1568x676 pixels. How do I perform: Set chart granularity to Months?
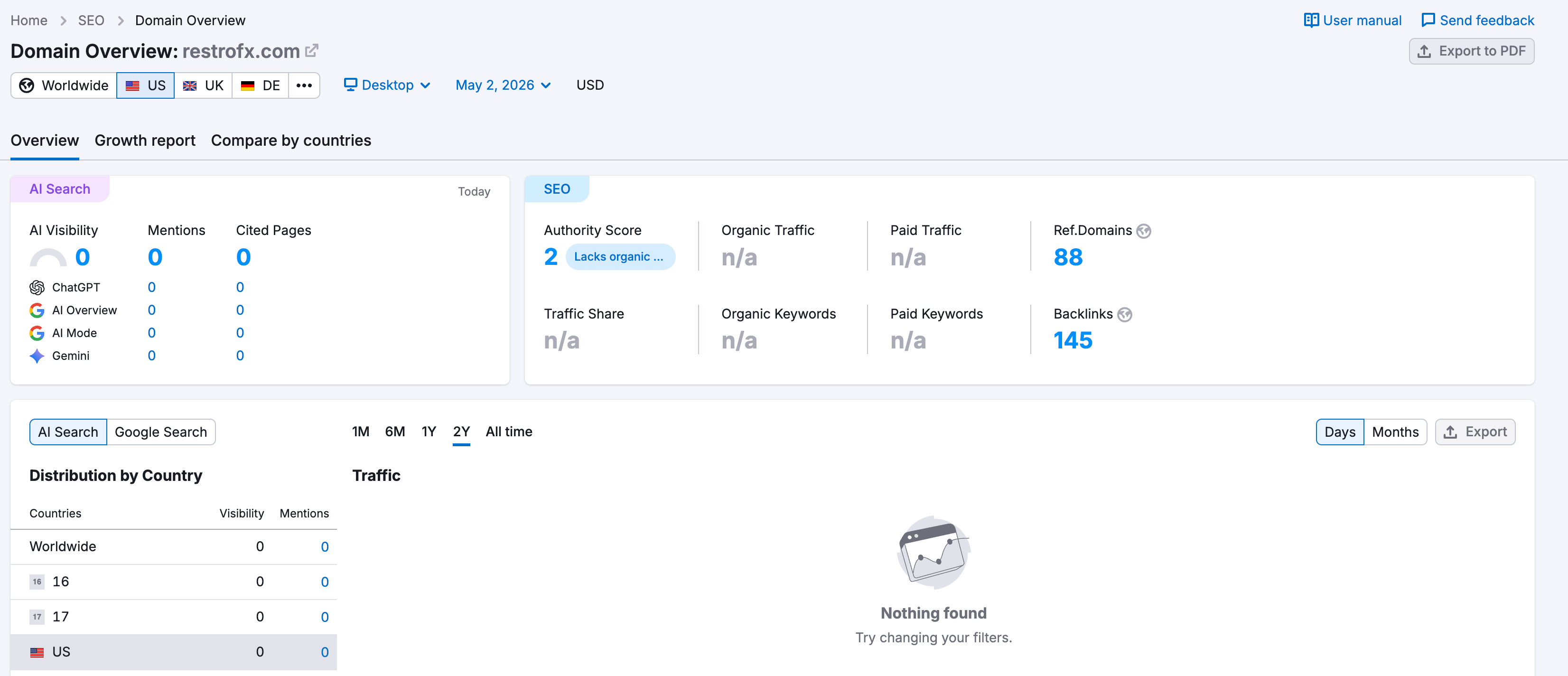tap(1395, 432)
